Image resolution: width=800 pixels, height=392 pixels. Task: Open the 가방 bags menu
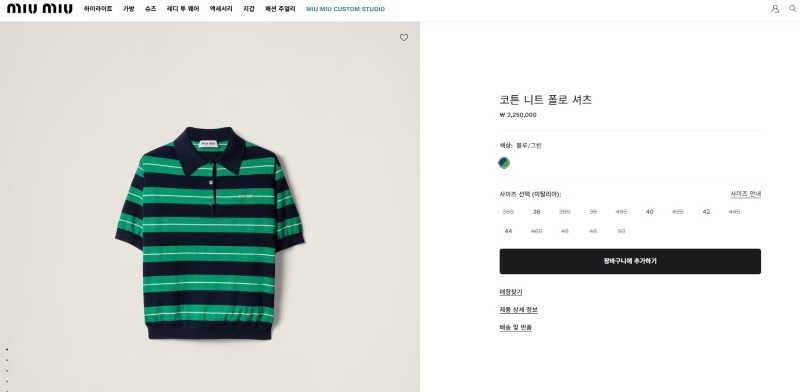(128, 9)
